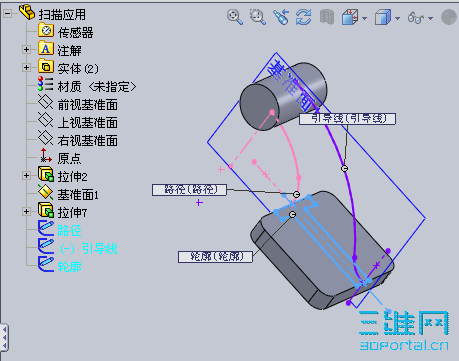
Task: Click the Edit Appearance sphere icon
Action: coord(449,17)
